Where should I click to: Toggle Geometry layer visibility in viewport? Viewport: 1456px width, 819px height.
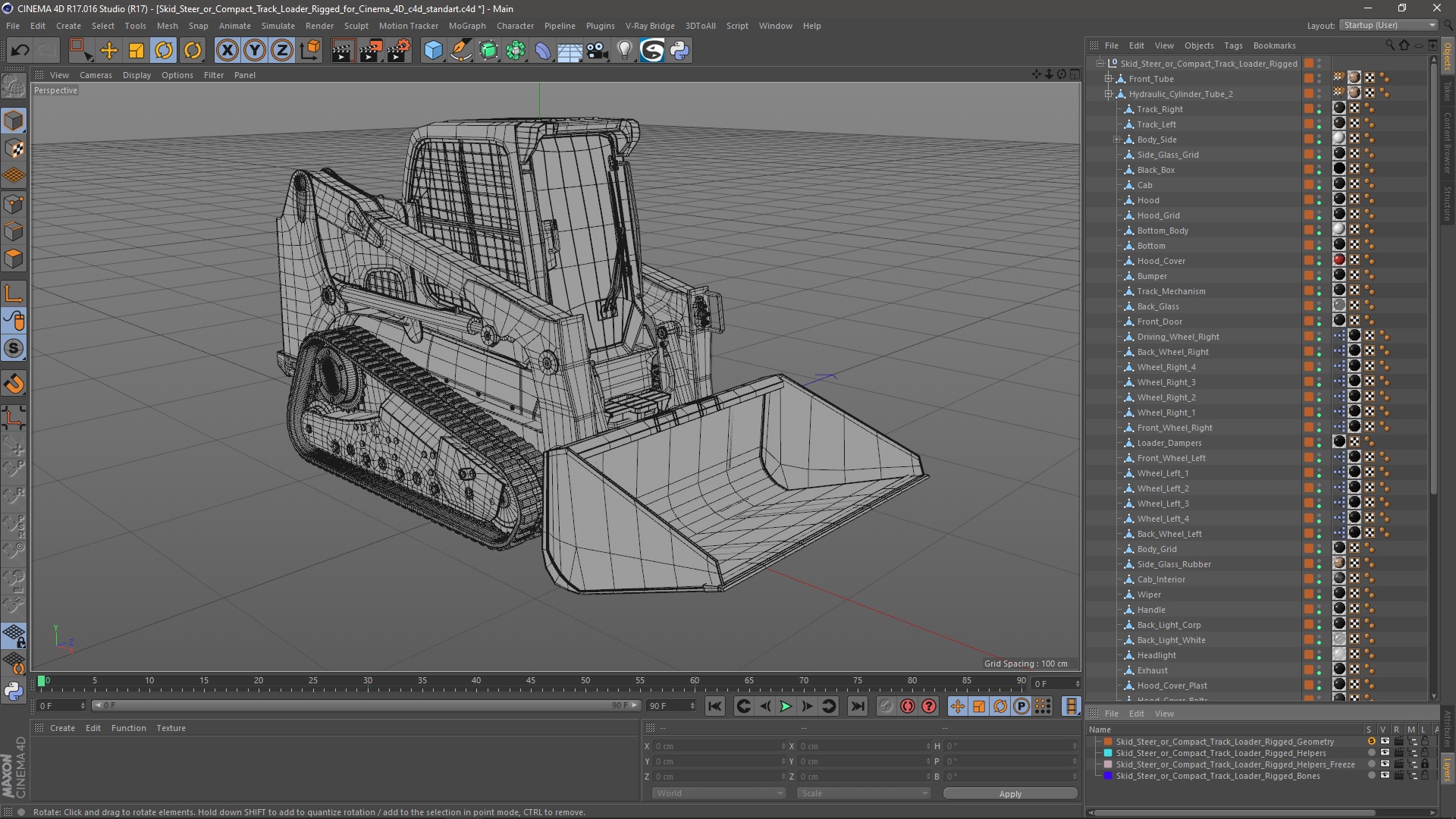pyautogui.click(x=1385, y=742)
